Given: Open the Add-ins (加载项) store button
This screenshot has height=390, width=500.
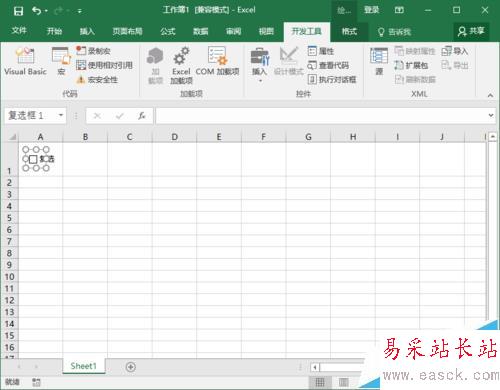Looking at the screenshot, I should coord(155,65).
